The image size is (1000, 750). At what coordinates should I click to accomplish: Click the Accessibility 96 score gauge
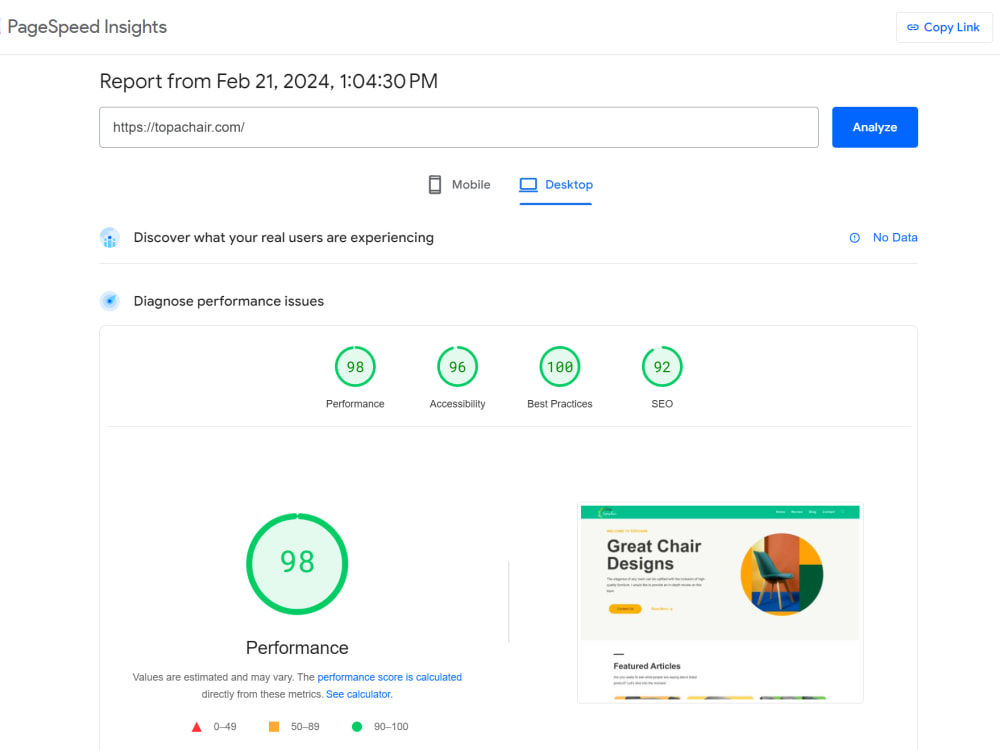point(457,366)
